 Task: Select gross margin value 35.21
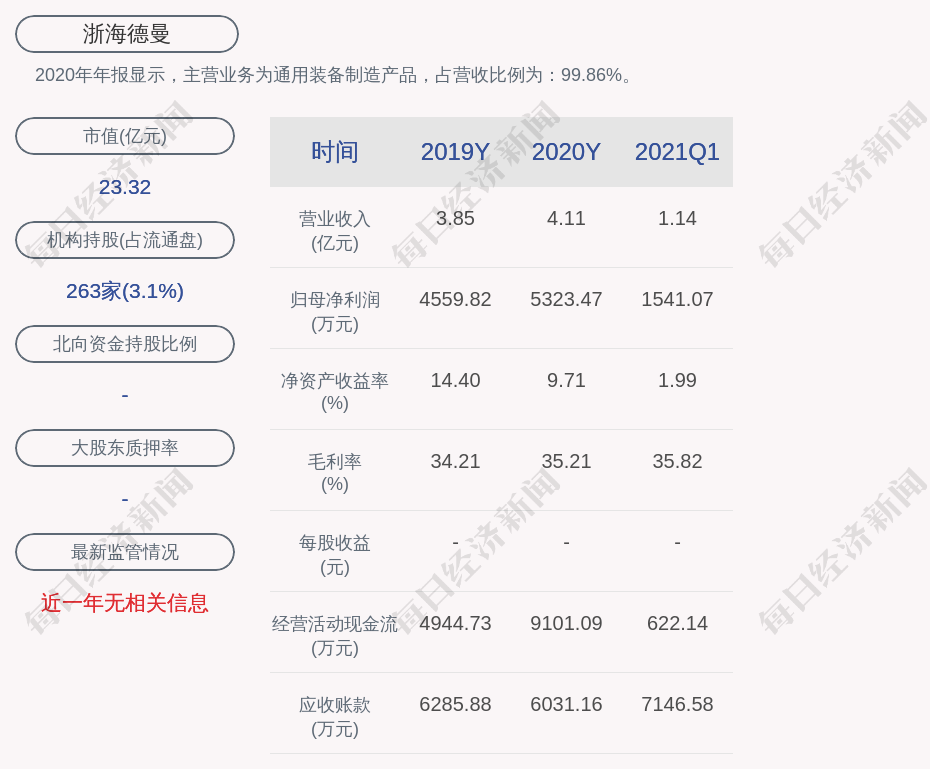tap(566, 461)
